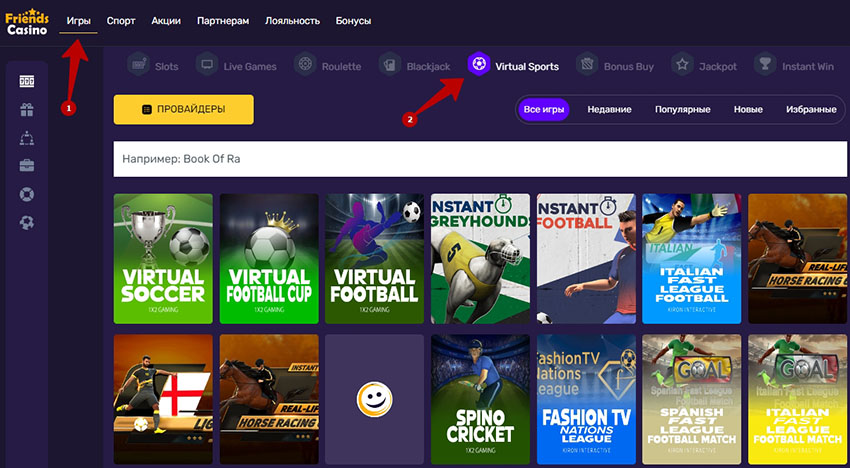This screenshot has width=850, height=468.
Task: Open the Лояльность menu item
Action: (x=292, y=21)
